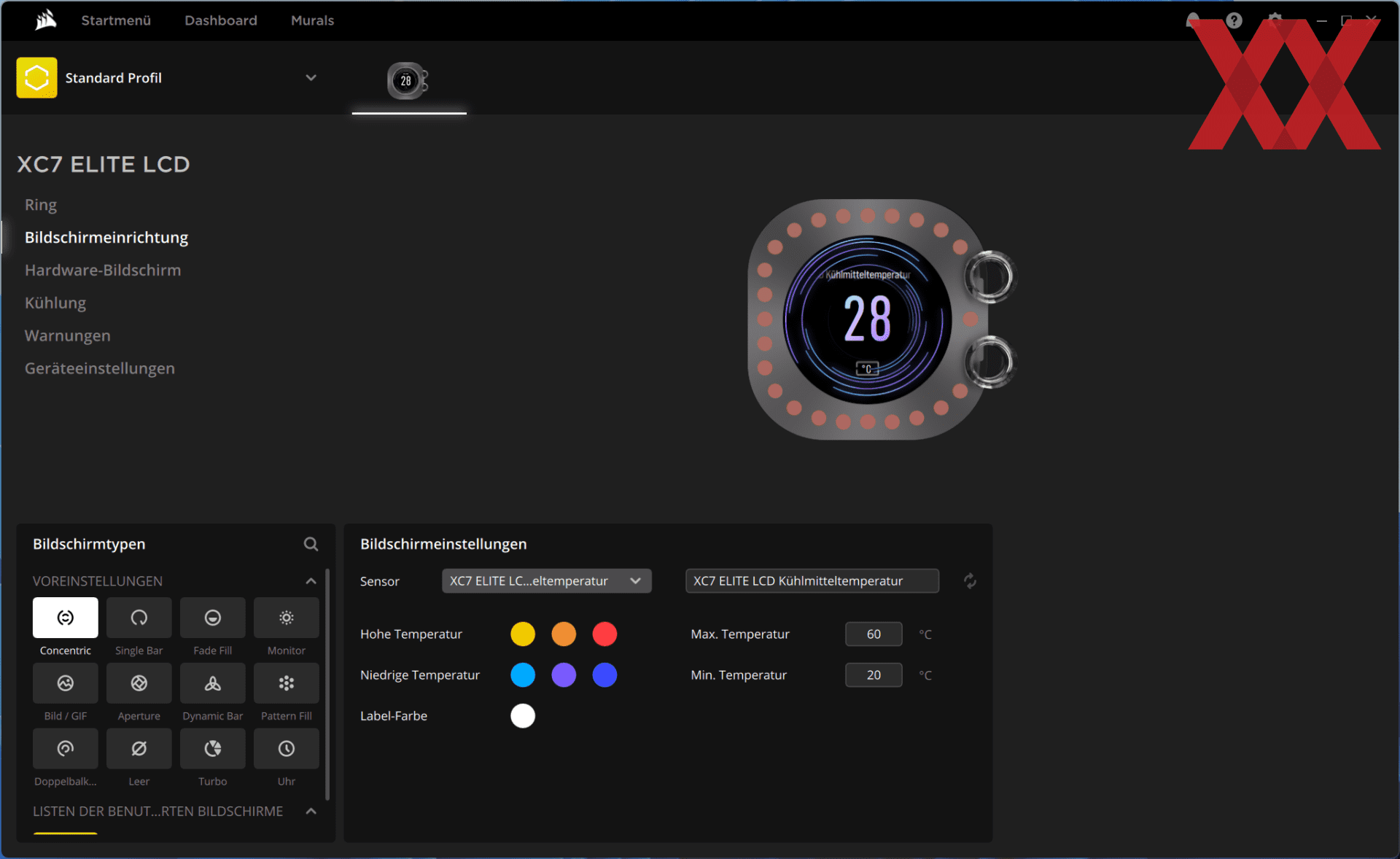Click the Bildschirmtypen panel scrollbar
This screenshot has height=859, width=1400.
[x=327, y=684]
